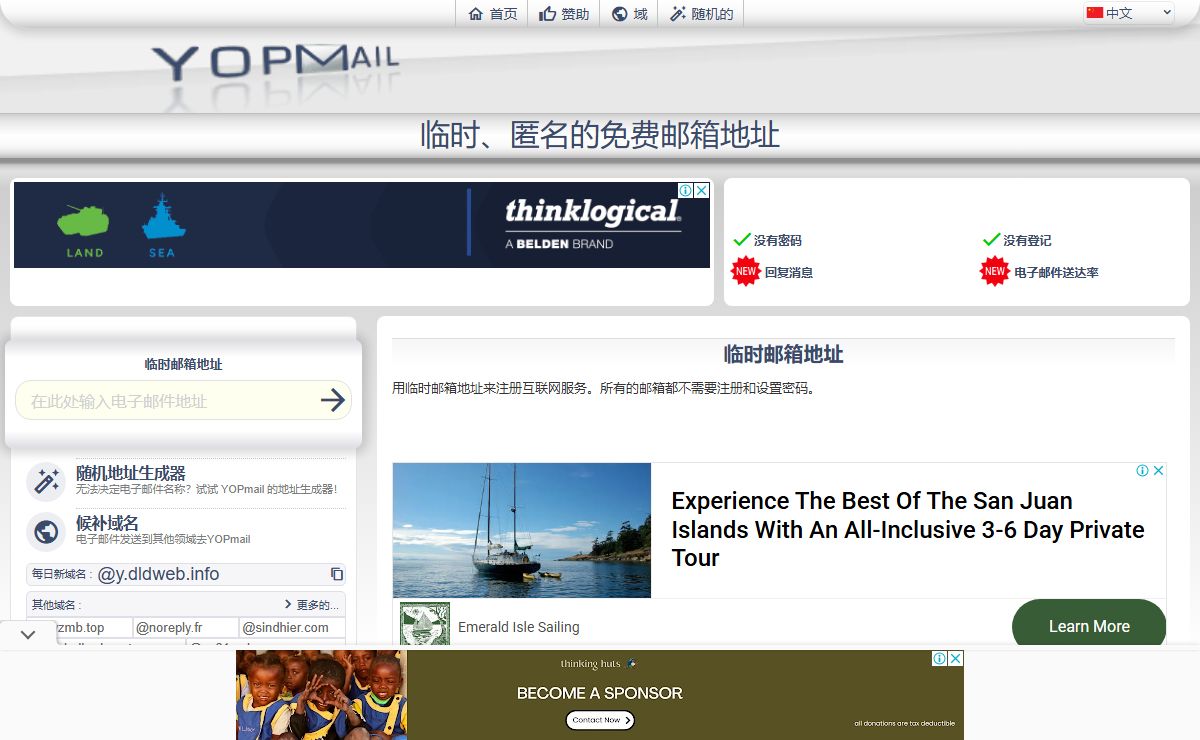This screenshot has height=740, width=1200.
Task: Click the arrow icon to check inbox
Action: coord(333,401)
